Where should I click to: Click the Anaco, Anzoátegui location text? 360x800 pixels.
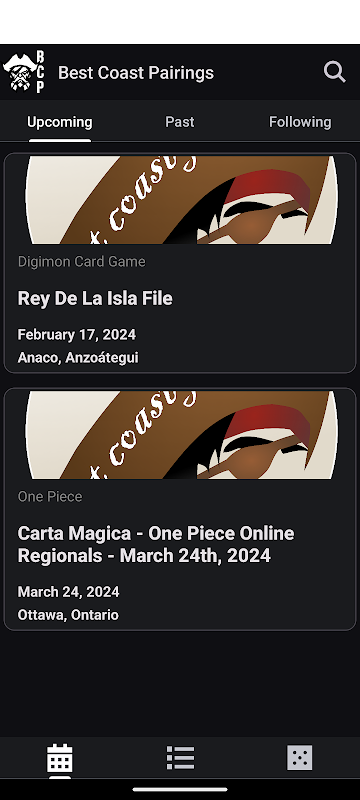tap(78, 357)
